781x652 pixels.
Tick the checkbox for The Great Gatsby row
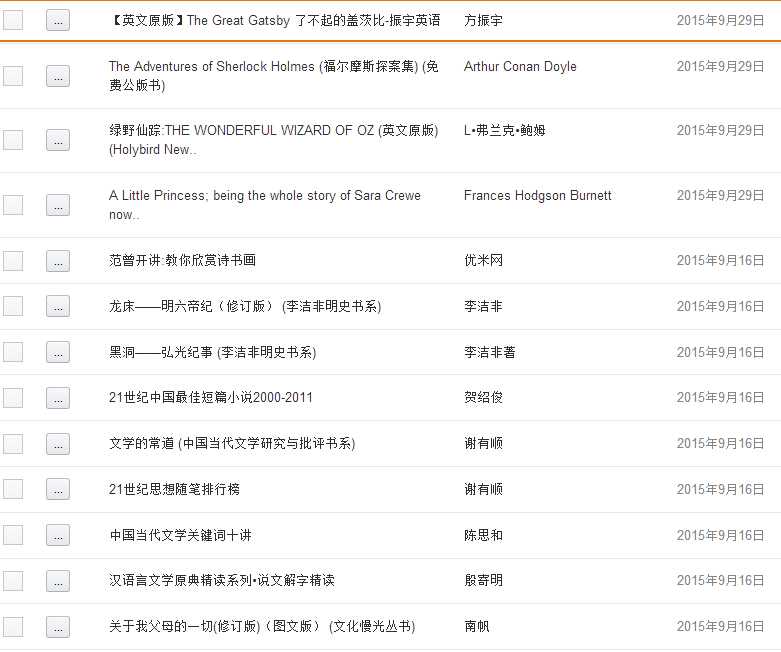click(x=13, y=20)
